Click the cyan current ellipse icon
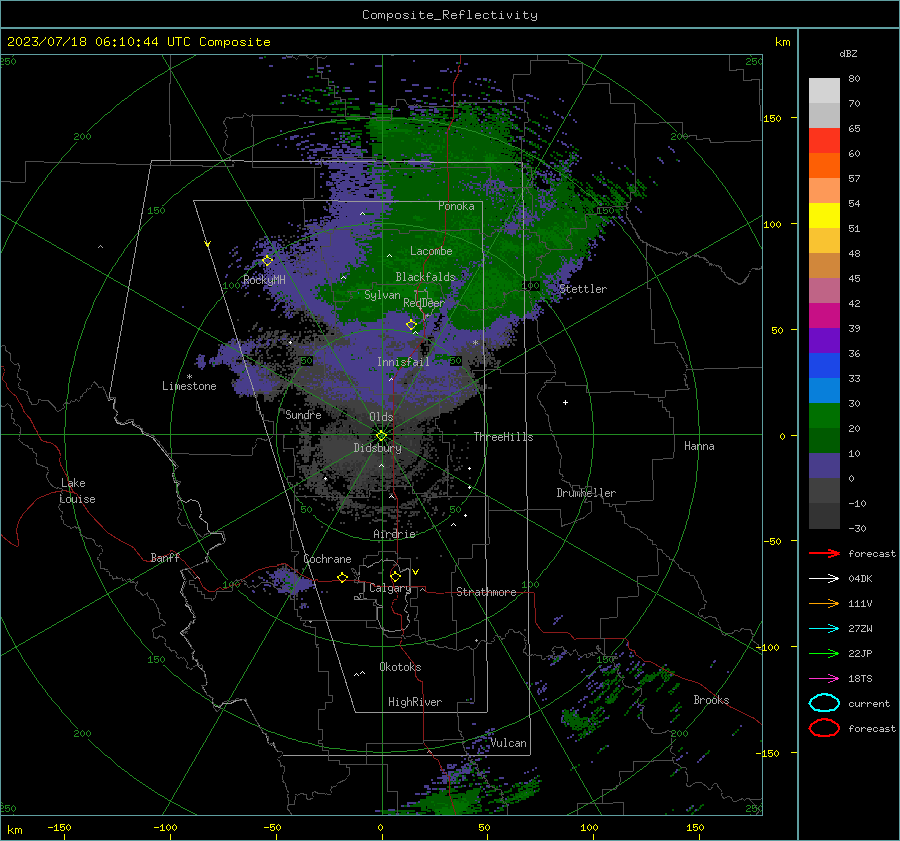The image size is (900, 841). point(824,703)
